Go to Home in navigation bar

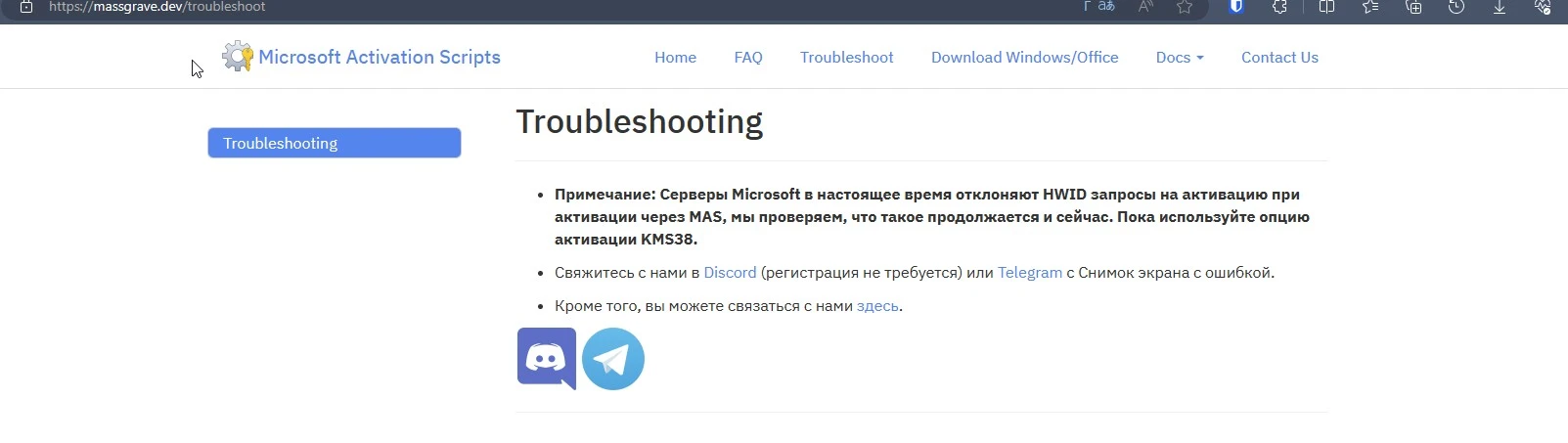tap(675, 58)
